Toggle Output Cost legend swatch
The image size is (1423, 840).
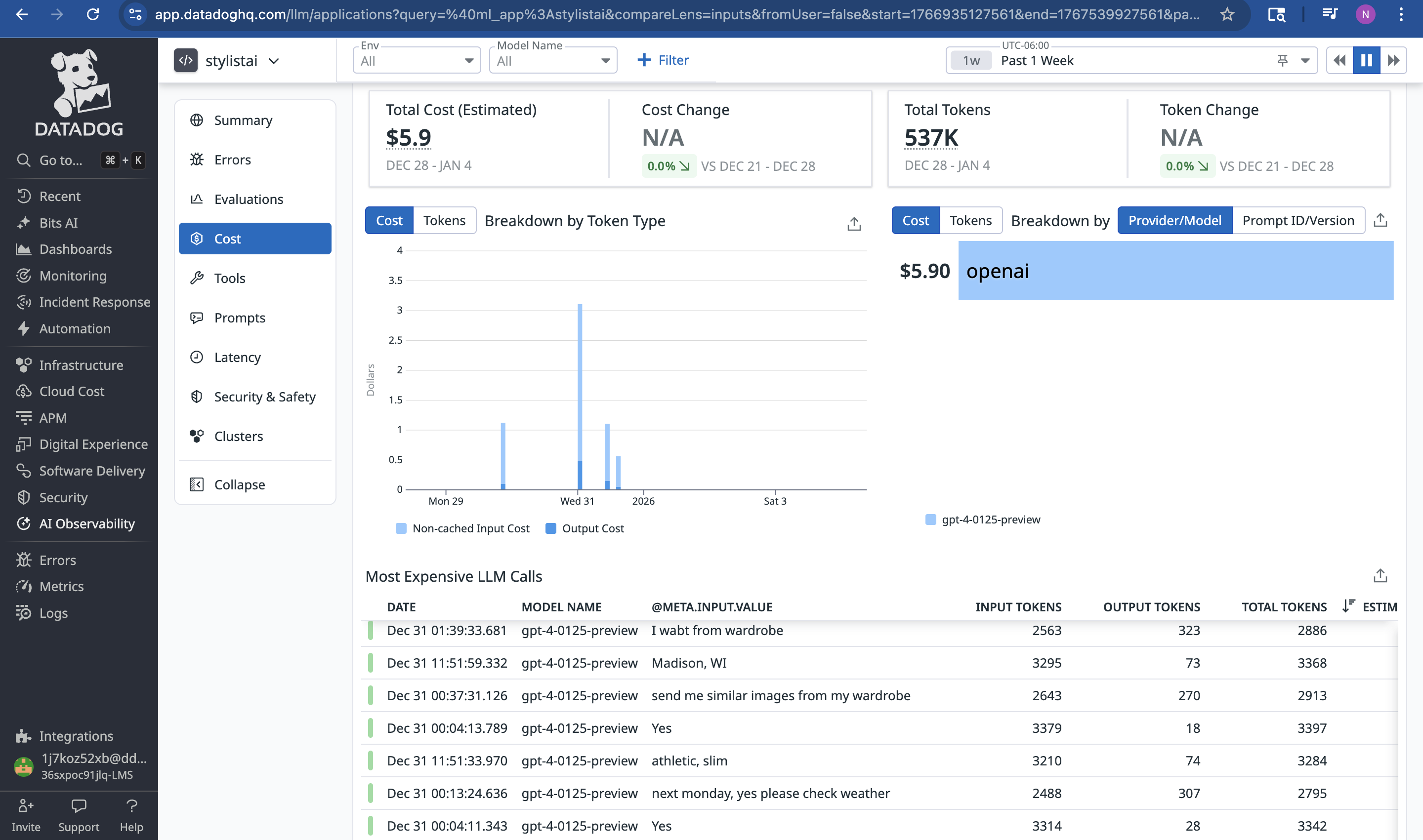(x=550, y=528)
